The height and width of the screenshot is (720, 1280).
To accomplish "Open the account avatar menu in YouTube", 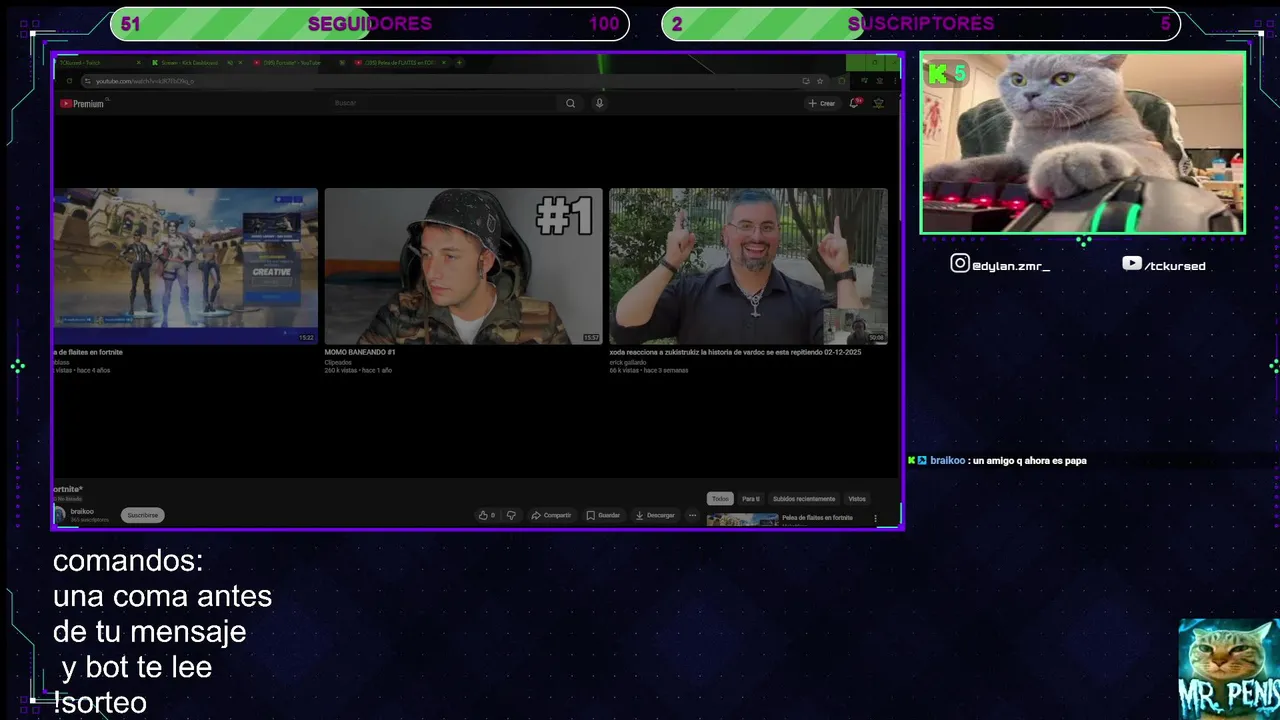I will coord(879,103).
